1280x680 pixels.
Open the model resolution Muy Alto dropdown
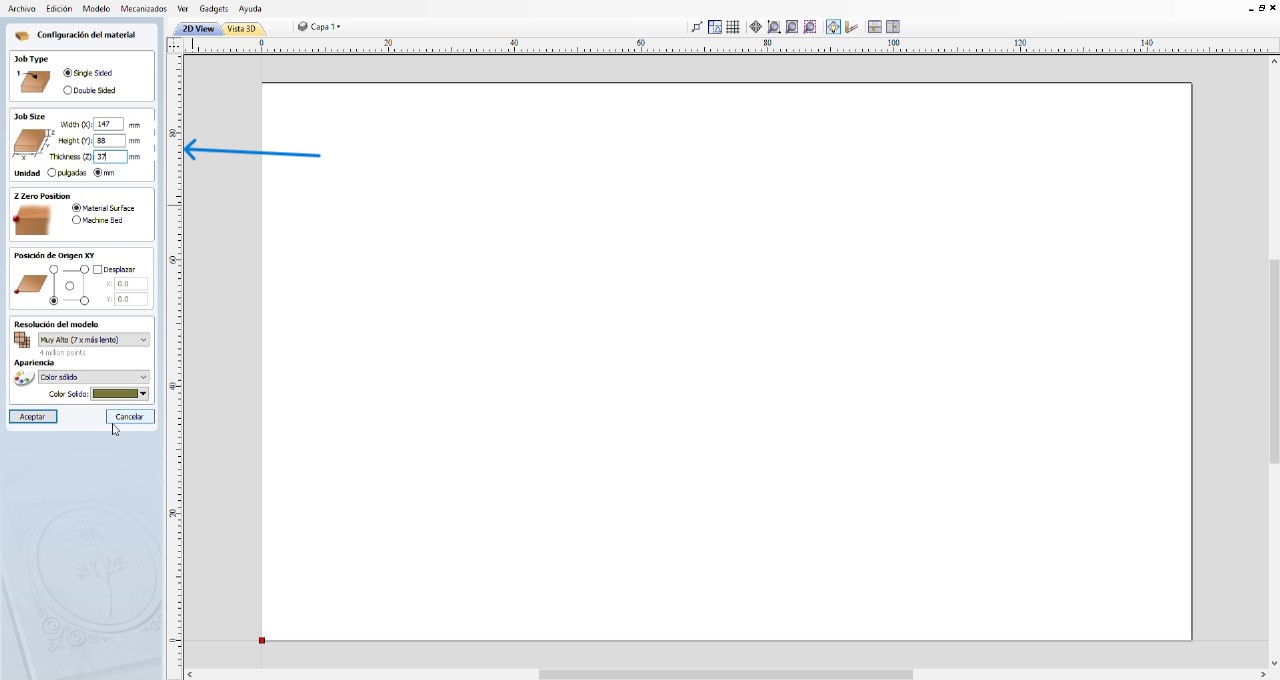coord(94,340)
